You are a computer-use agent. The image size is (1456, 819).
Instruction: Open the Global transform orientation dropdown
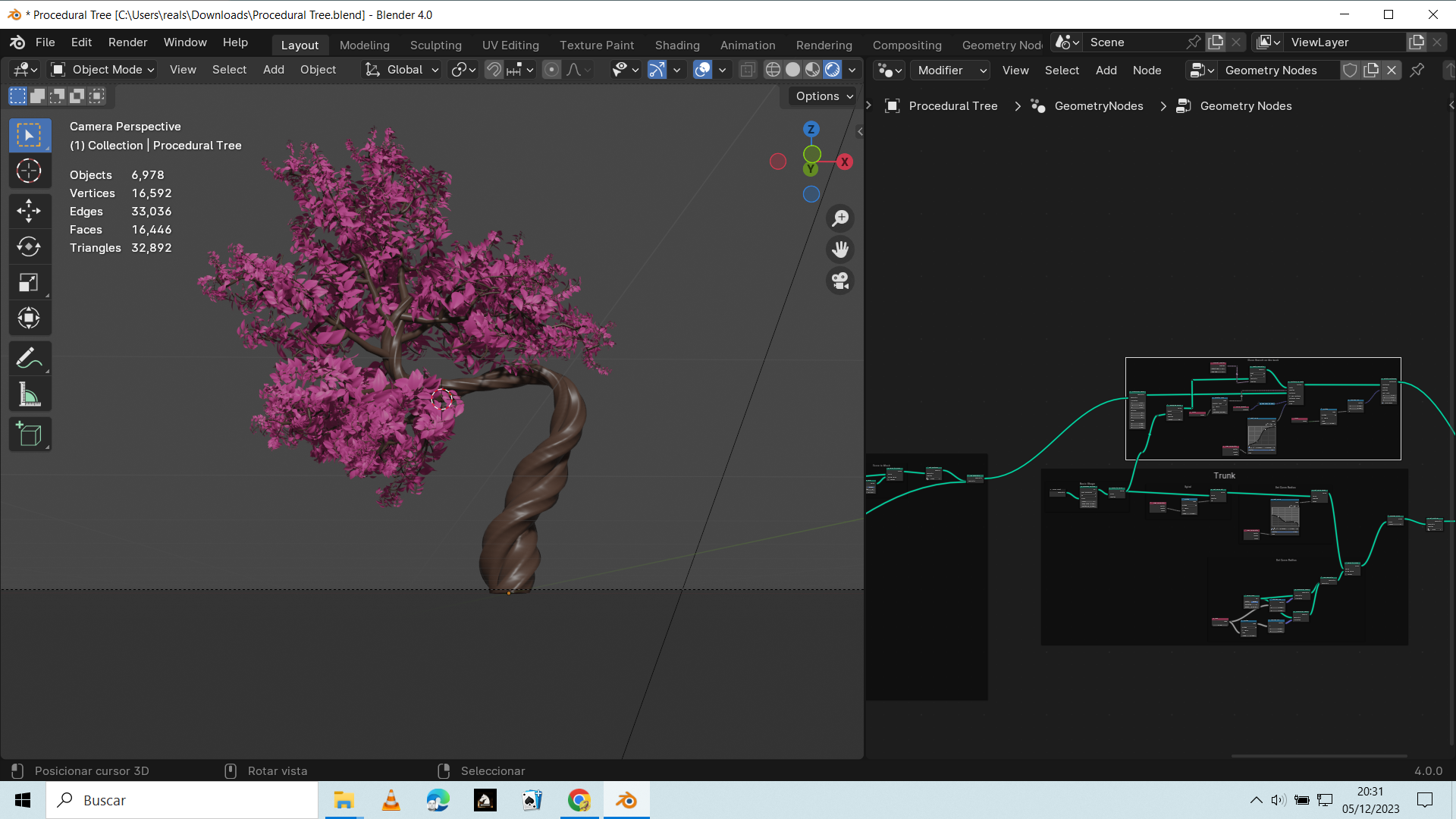403,70
